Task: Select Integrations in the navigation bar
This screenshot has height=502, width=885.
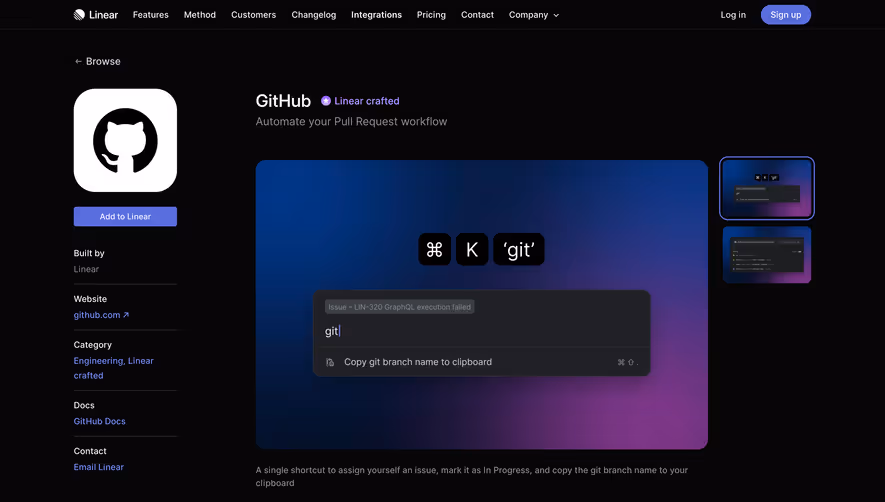Action: coord(376,15)
